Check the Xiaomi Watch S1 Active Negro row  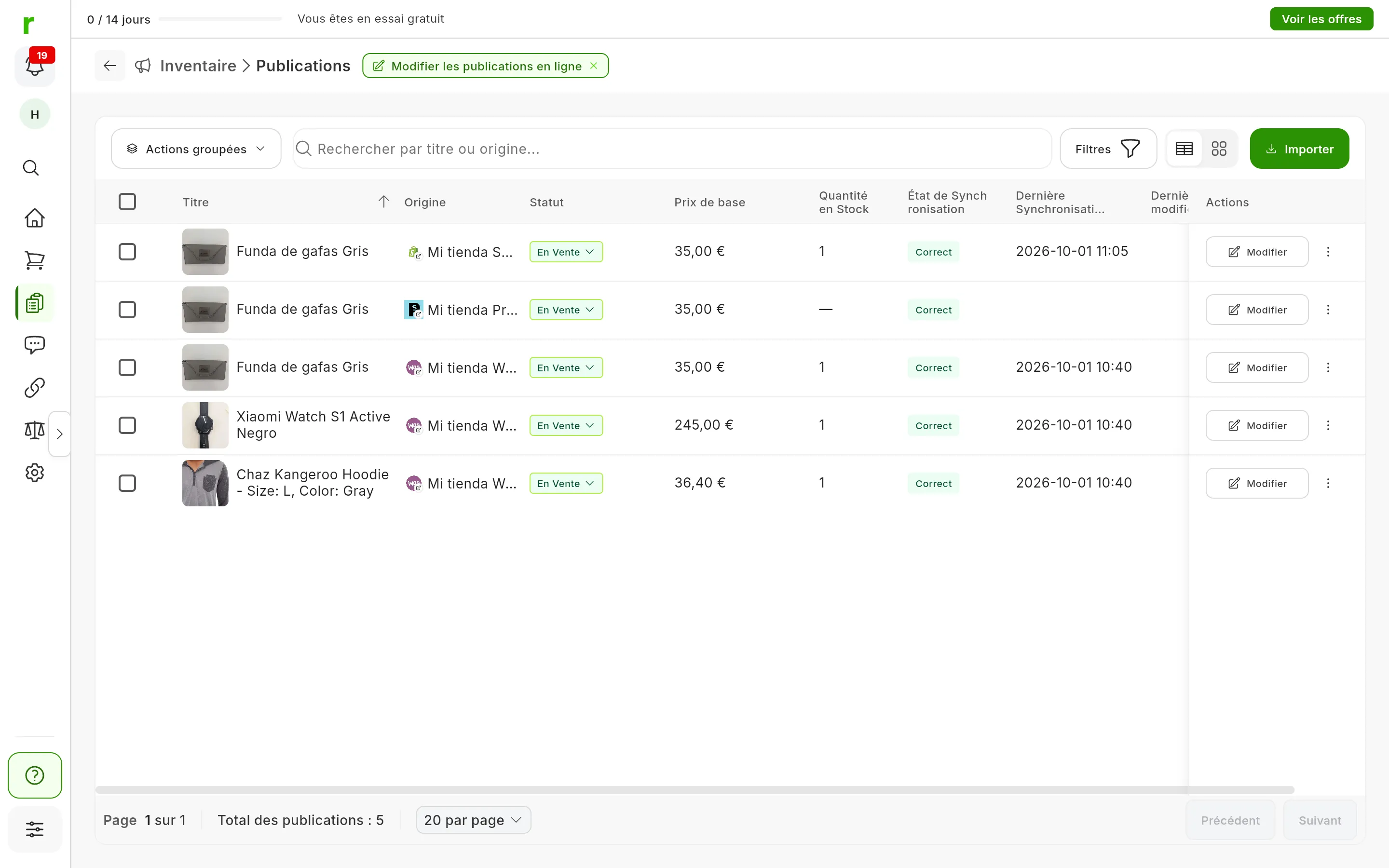pos(127,425)
